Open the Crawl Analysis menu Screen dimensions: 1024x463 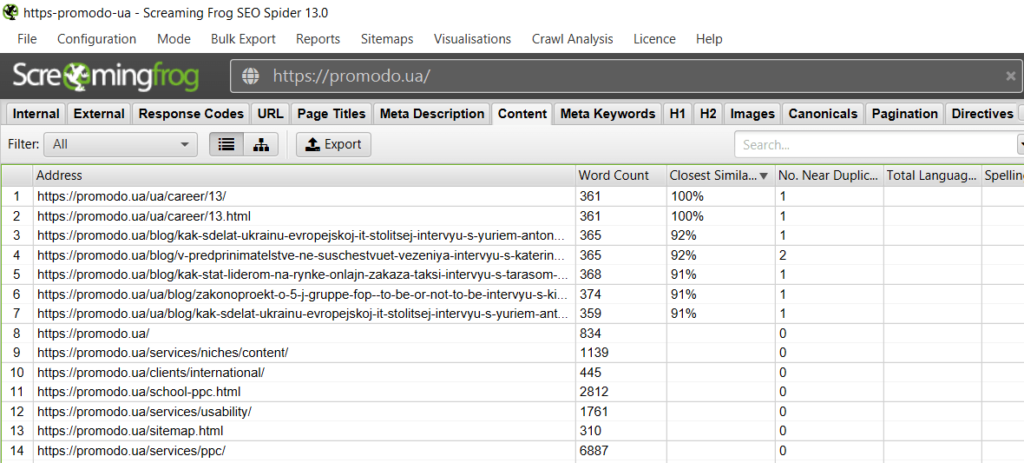pyautogui.click(x=572, y=39)
